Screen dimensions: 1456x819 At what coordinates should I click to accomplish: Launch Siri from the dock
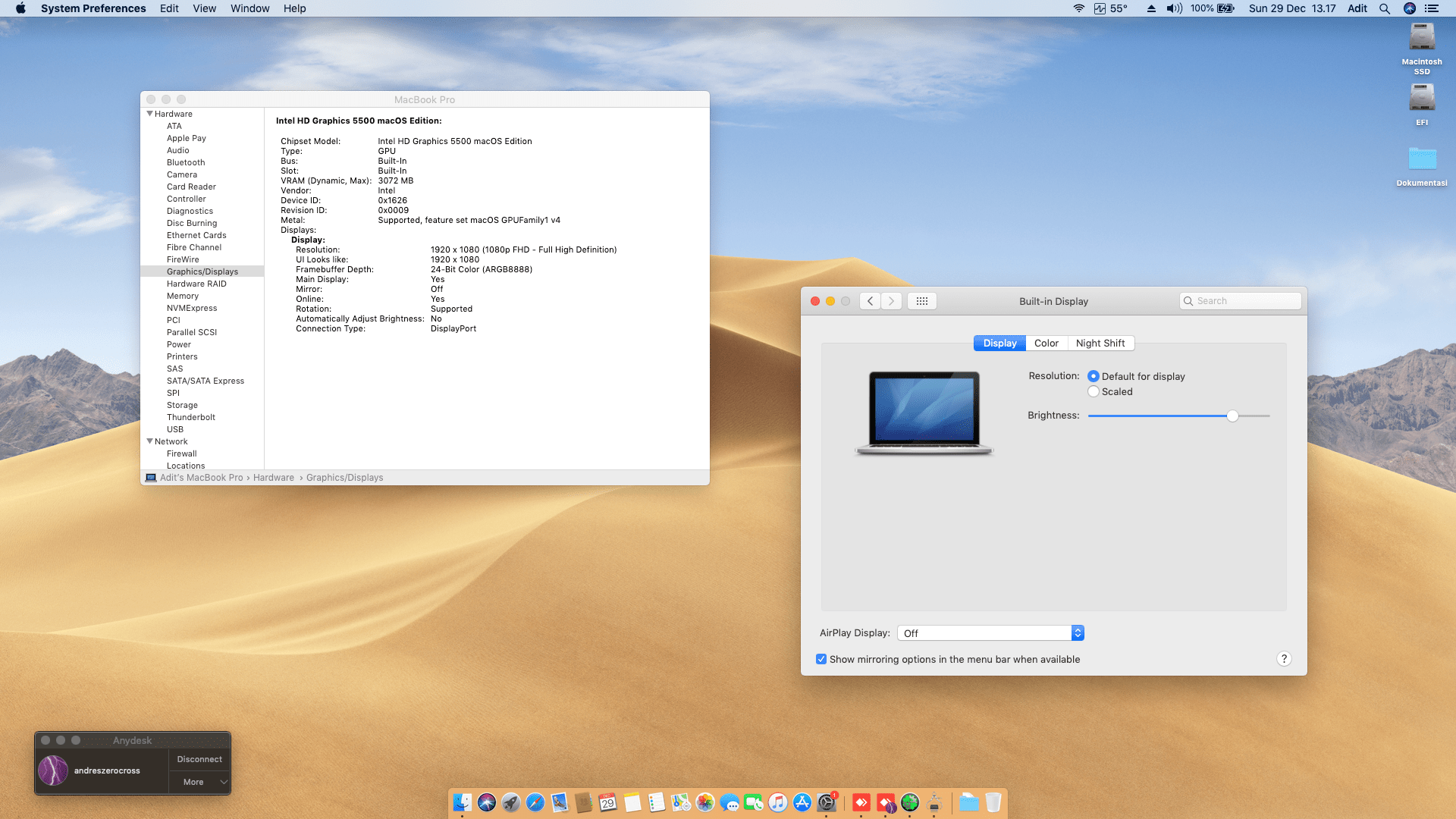(487, 802)
